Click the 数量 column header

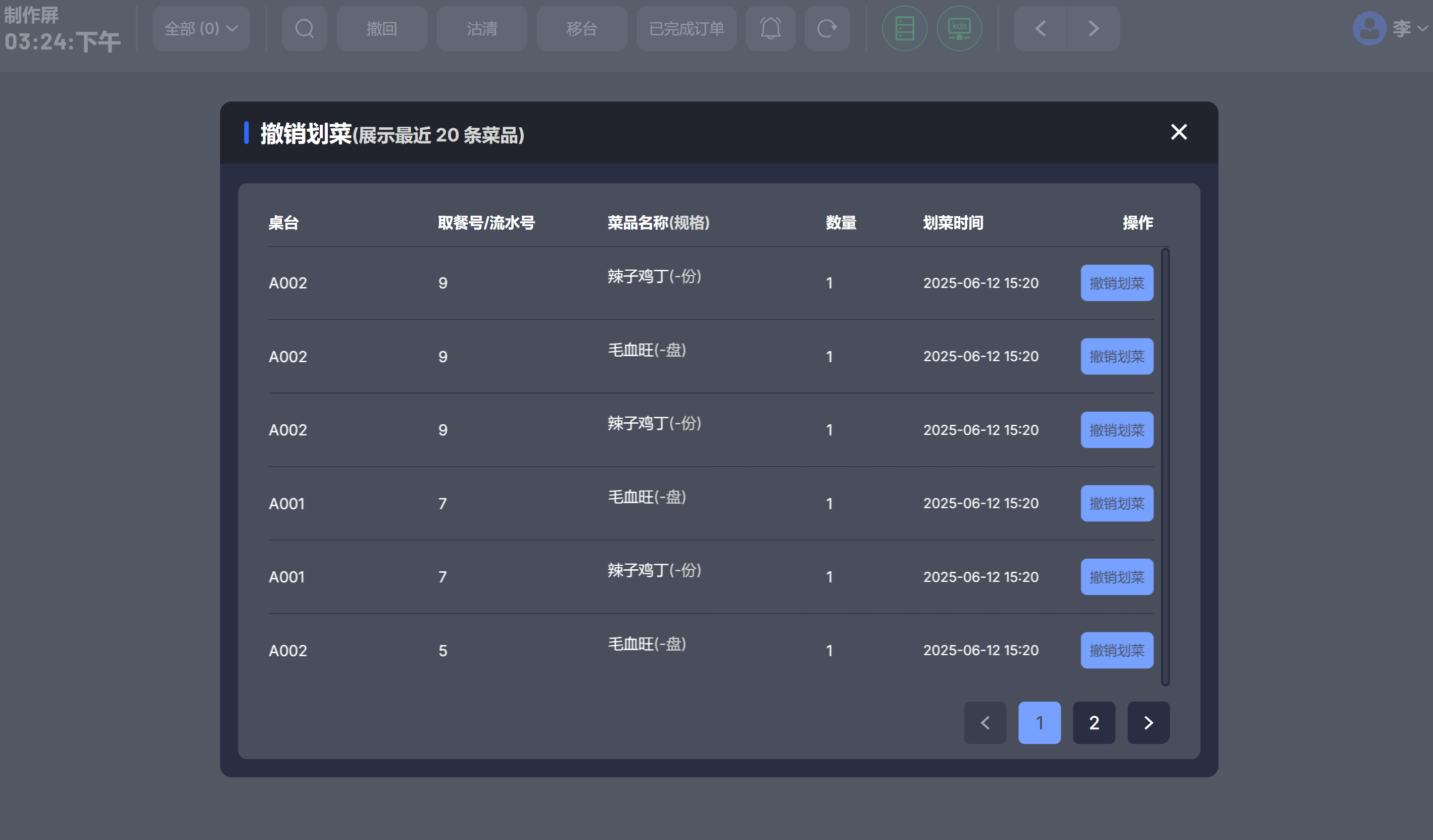tap(841, 223)
